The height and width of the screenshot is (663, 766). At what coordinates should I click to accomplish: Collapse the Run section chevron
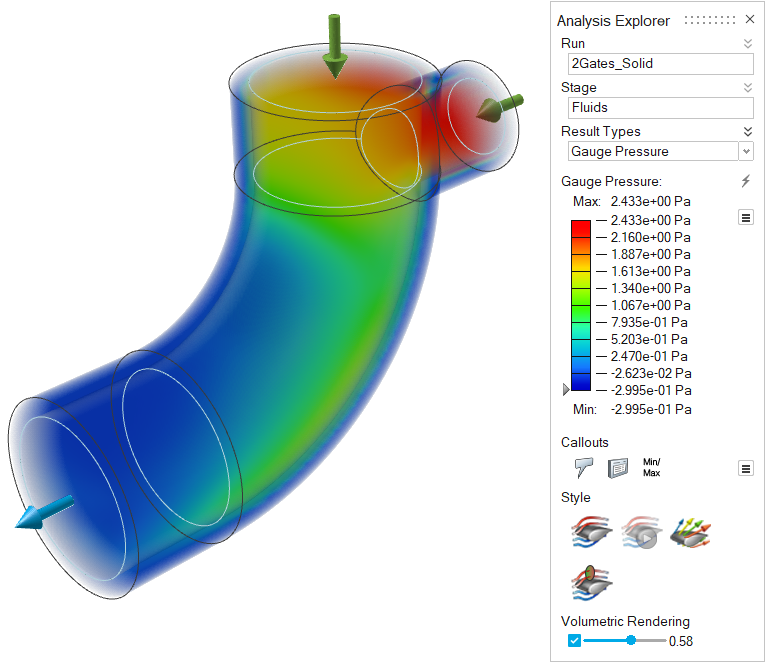click(x=747, y=44)
